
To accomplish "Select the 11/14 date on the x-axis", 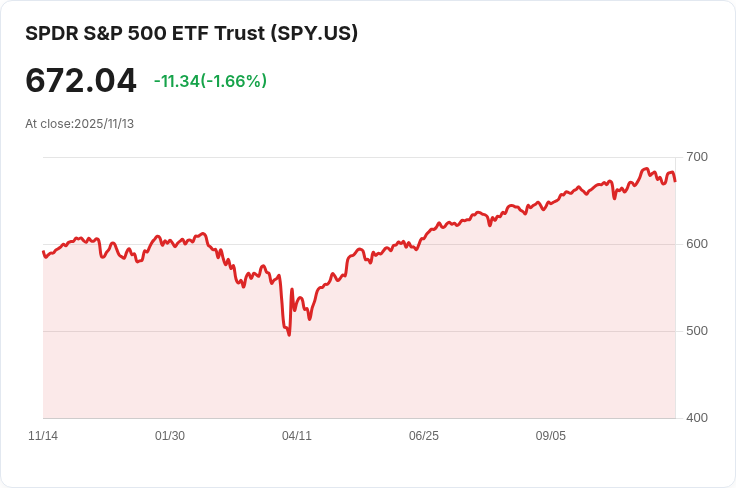I will (43, 436).
